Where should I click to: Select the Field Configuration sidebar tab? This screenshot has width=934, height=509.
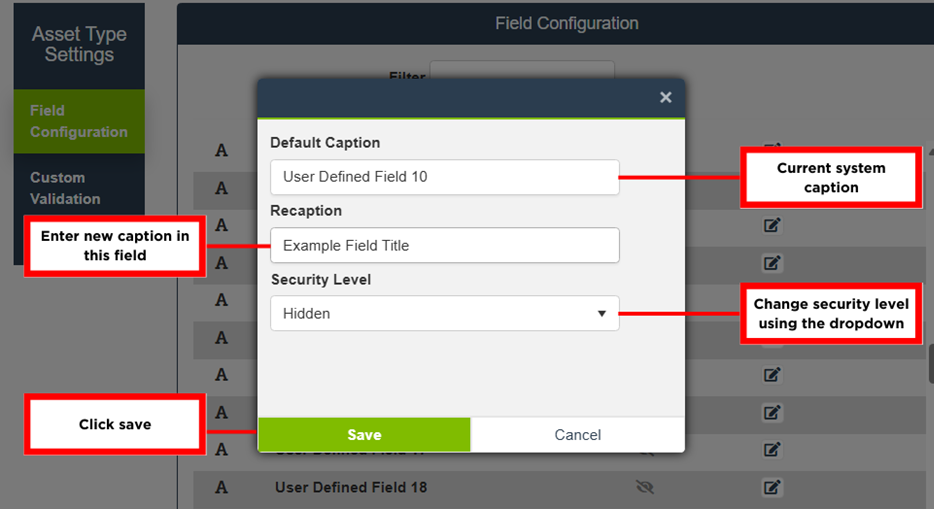click(79, 121)
